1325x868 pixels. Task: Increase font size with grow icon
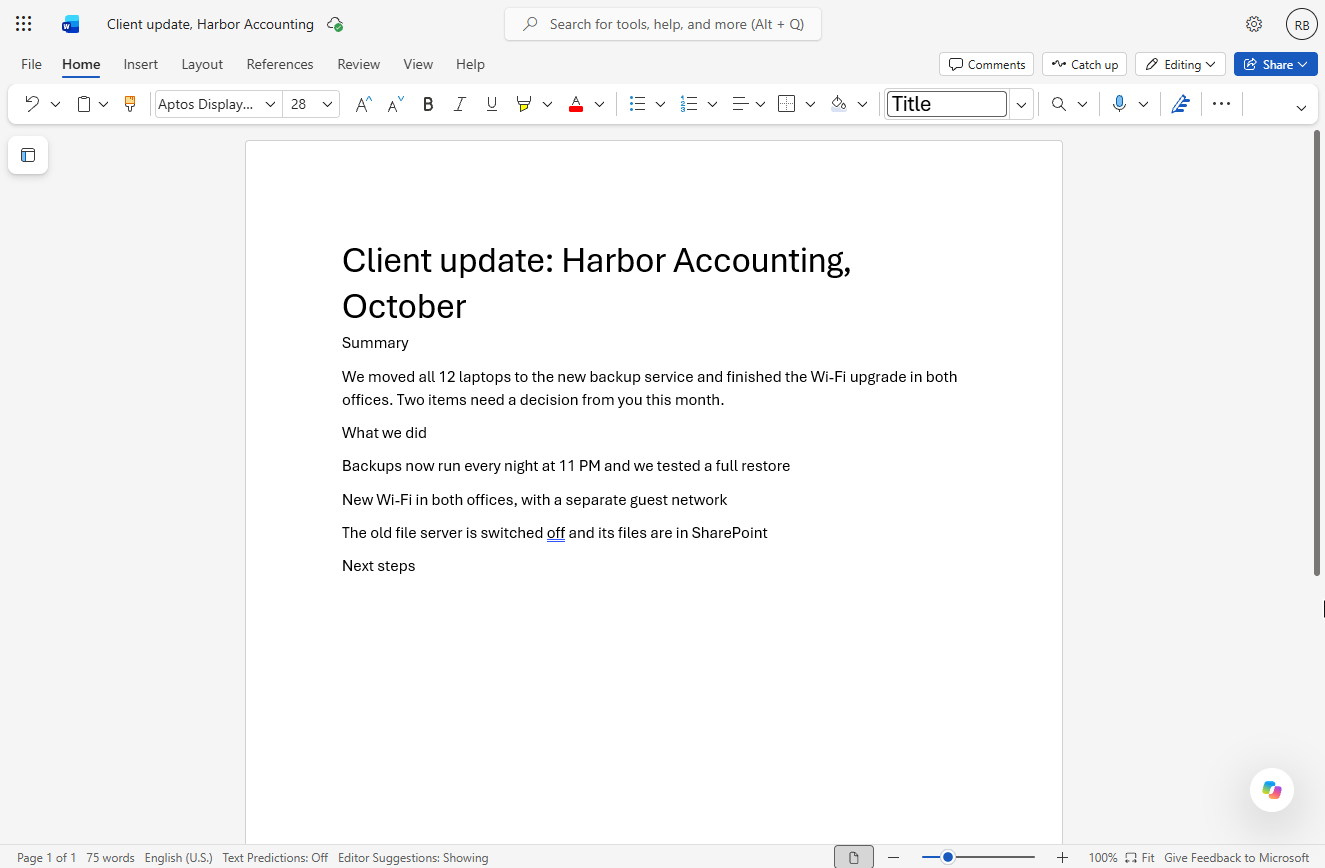pos(364,104)
